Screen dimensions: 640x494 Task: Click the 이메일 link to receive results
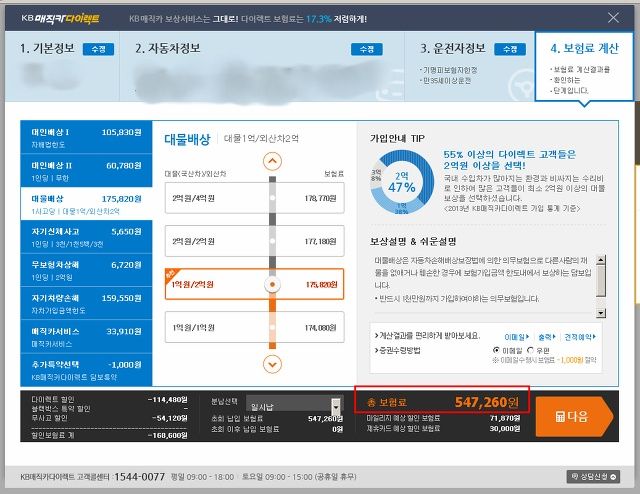pyautogui.click(x=517, y=337)
